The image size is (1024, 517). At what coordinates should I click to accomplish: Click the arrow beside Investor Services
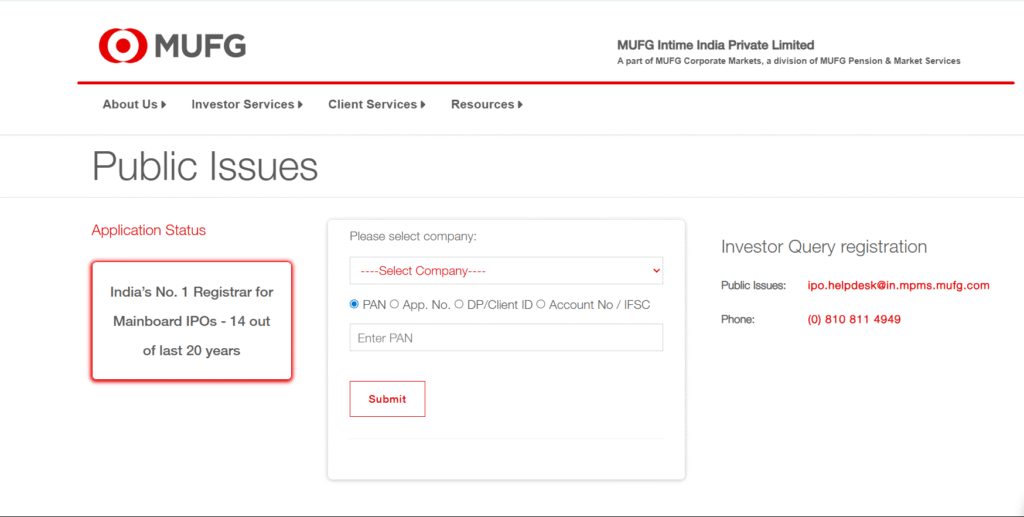coord(300,105)
